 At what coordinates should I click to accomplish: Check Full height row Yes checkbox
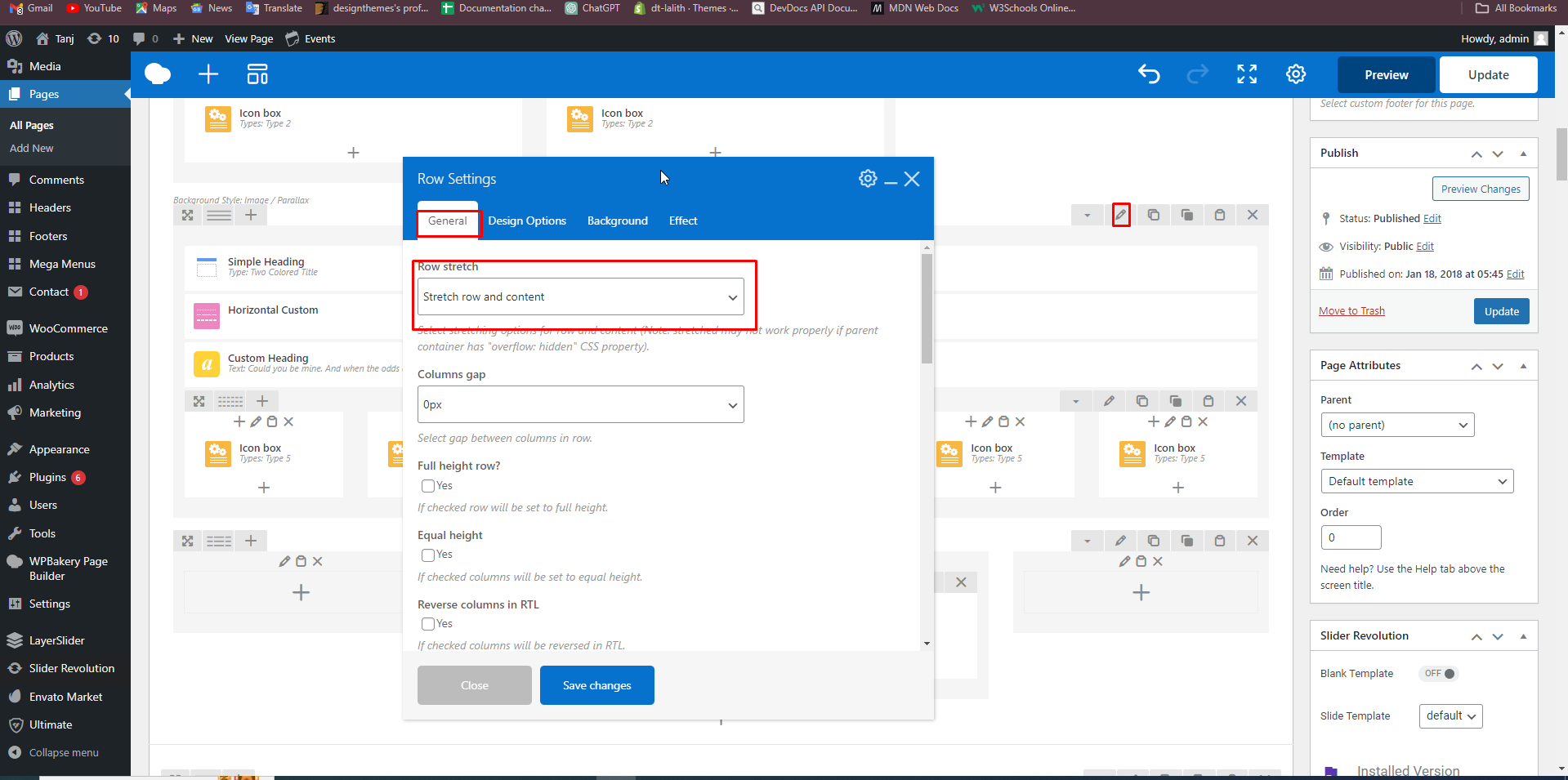point(427,486)
